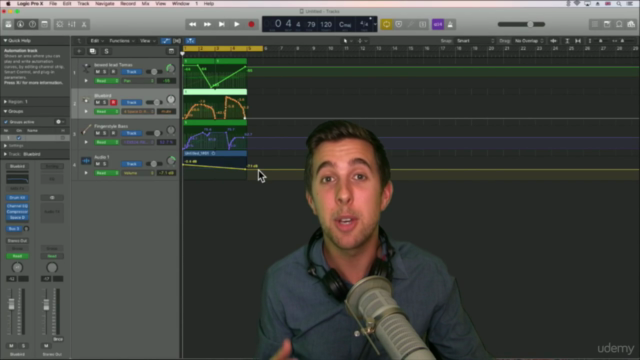The image size is (640, 360).
Task: Open the Record menu
Action: 128,4
